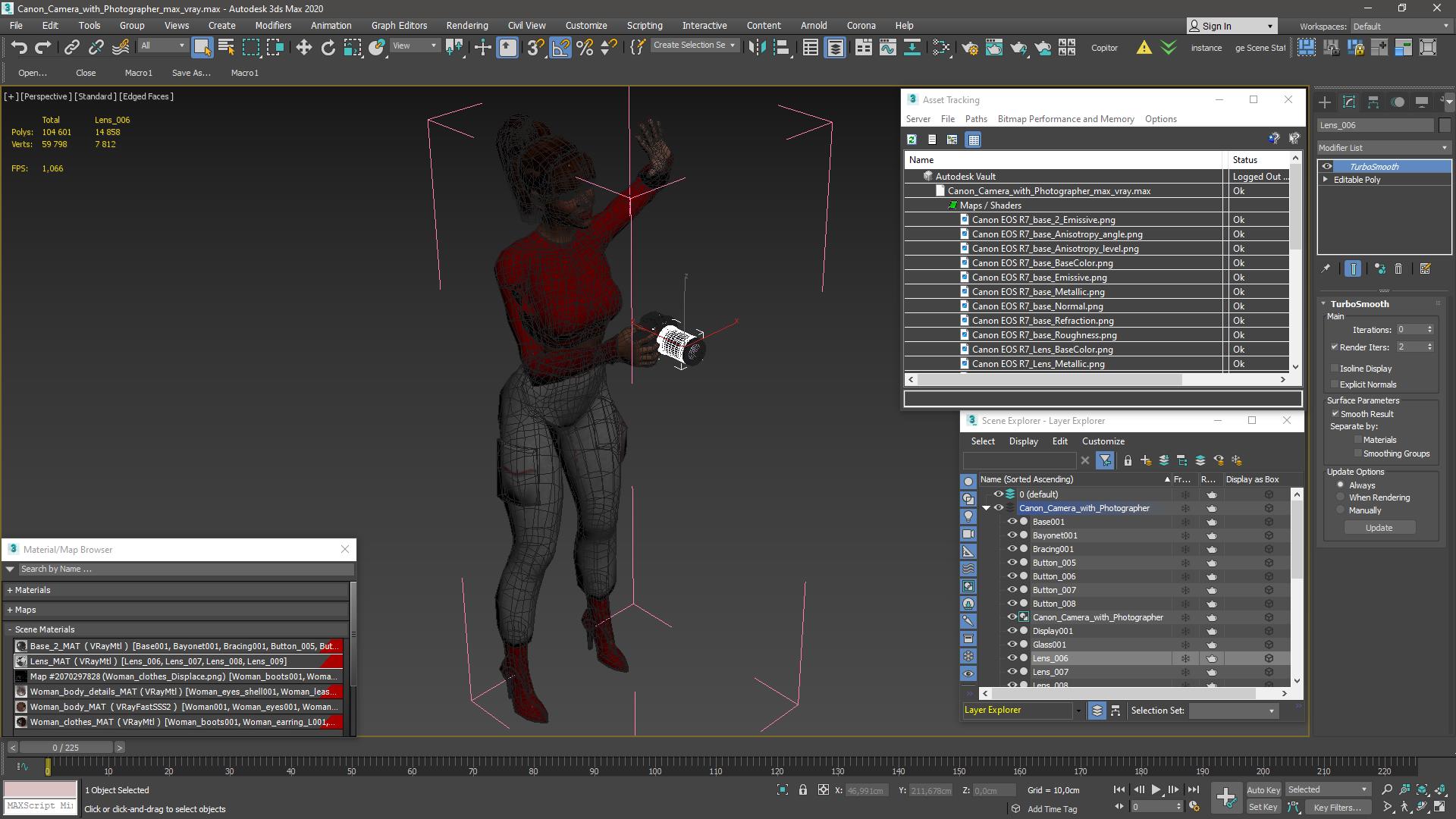Viewport: 1456px width, 819px height.
Task: Collapse the Scene Materials group
Action: [x=10, y=629]
